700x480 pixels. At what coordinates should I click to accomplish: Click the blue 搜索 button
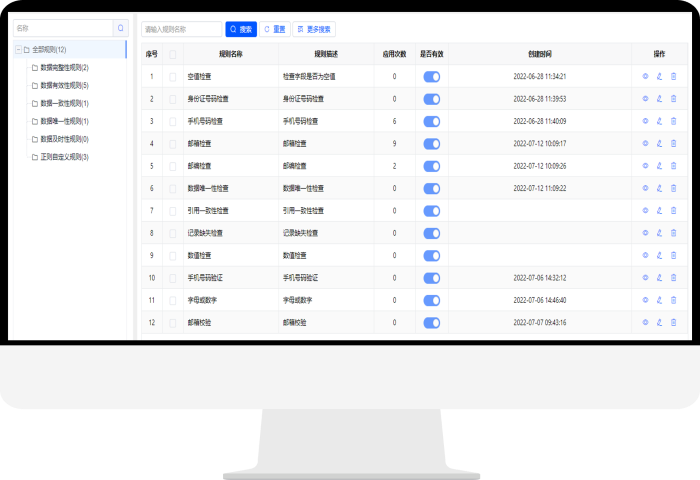[x=241, y=30]
